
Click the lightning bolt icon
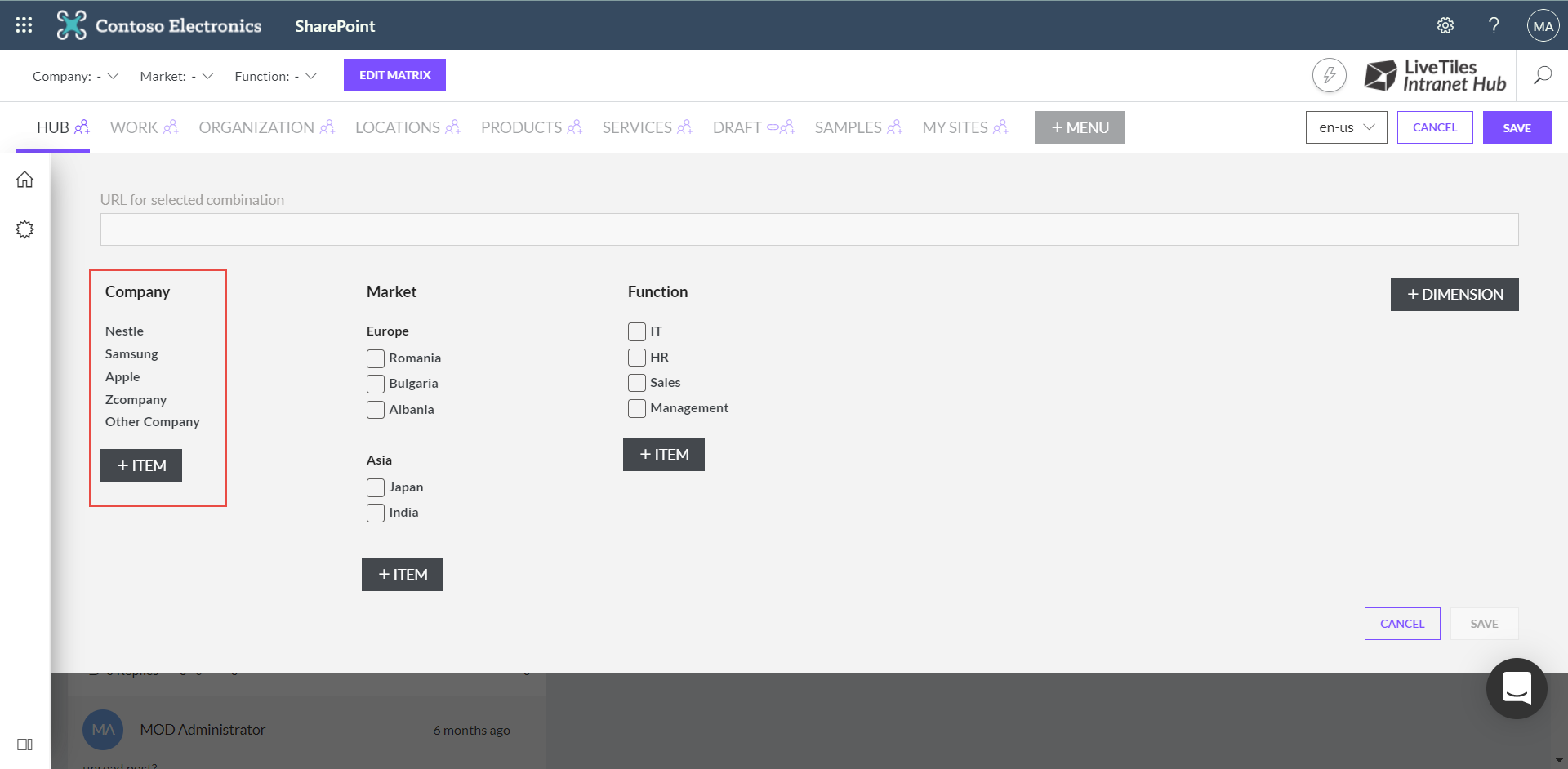pos(1329,76)
